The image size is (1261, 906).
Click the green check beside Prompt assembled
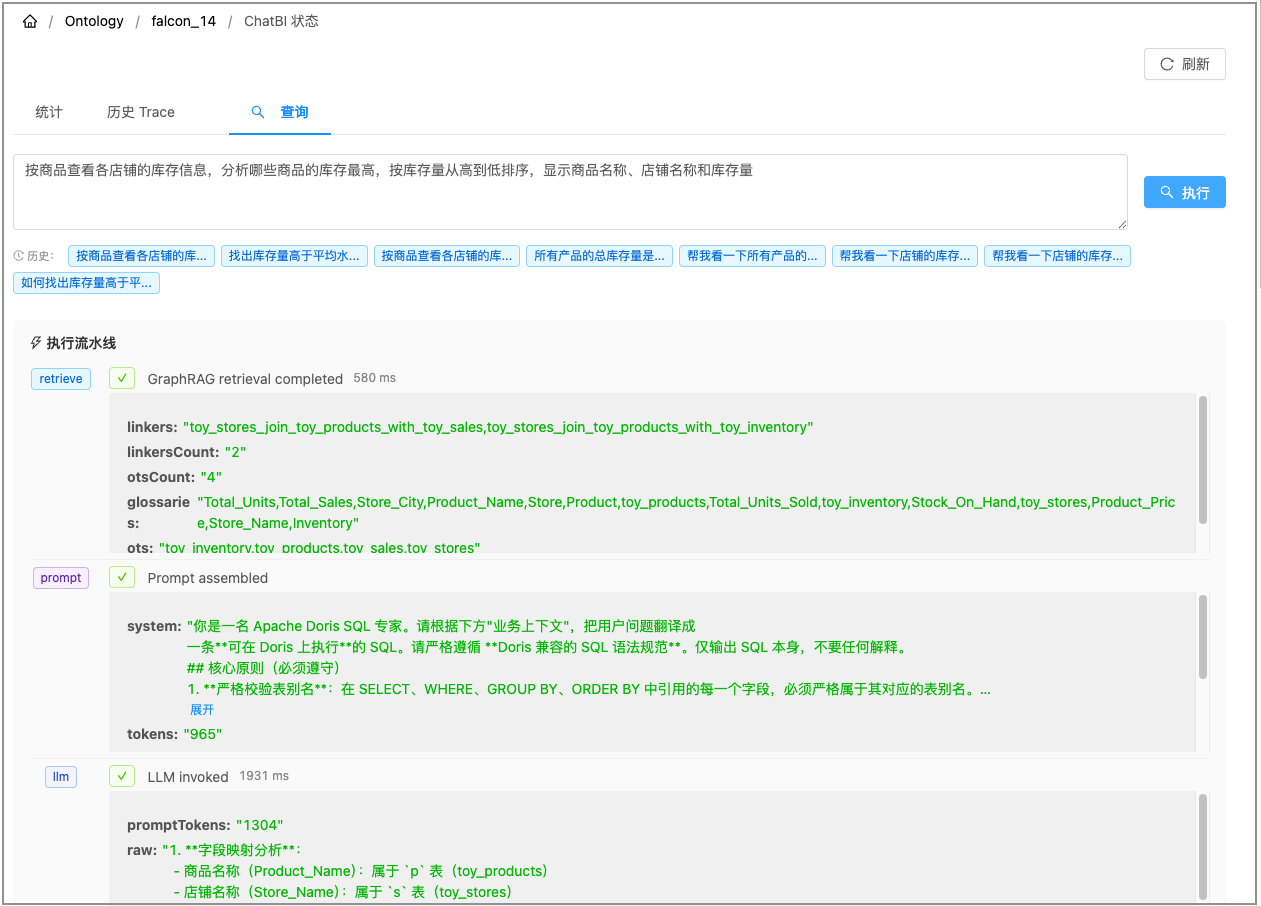point(122,578)
